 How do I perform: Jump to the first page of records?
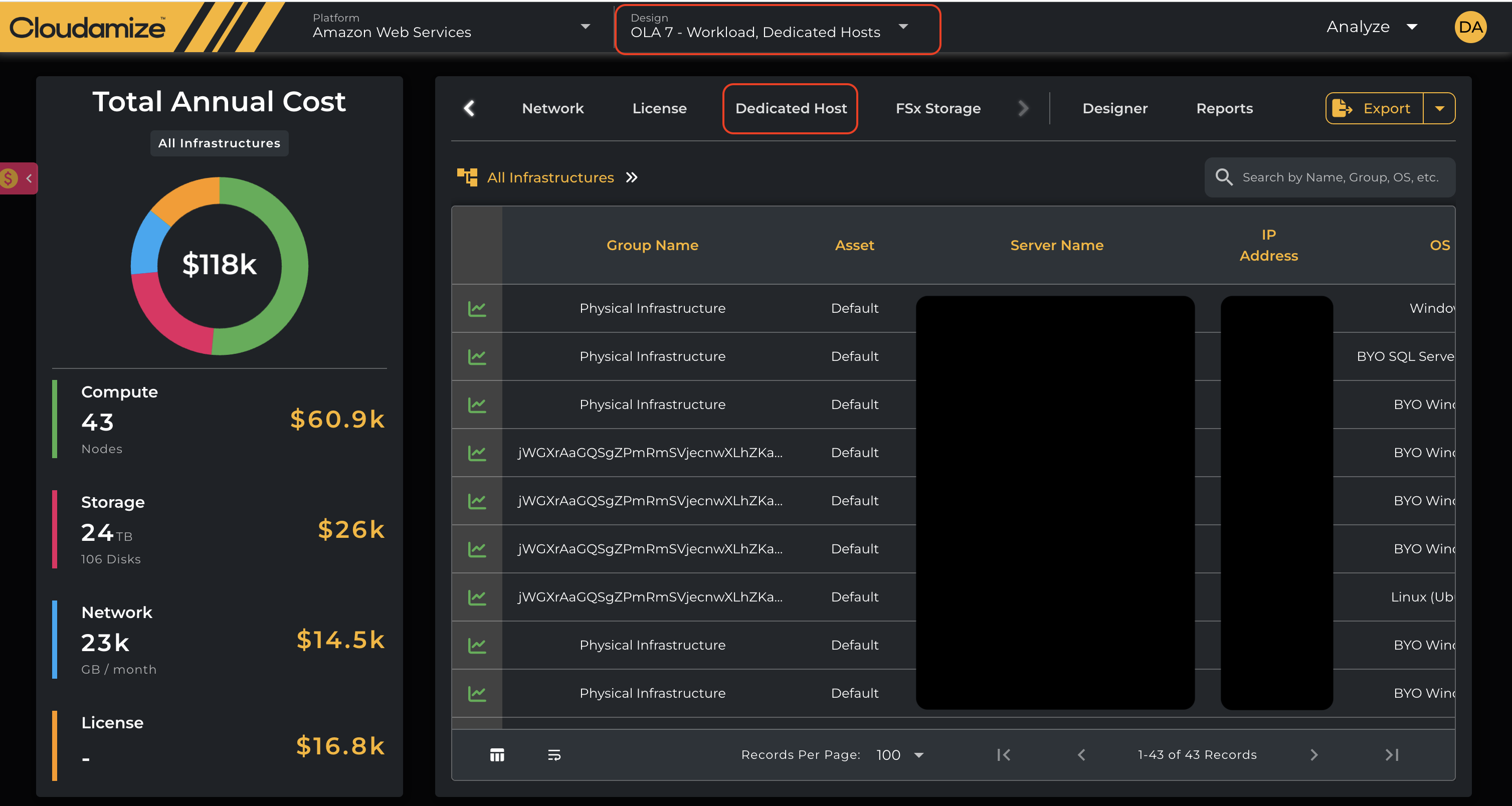point(1004,755)
